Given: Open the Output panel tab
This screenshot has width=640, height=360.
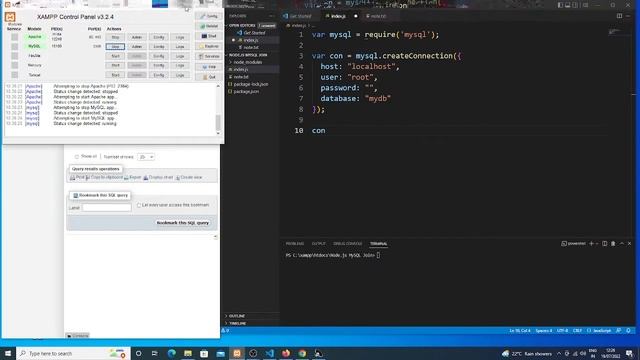Looking at the screenshot, I should tap(319, 244).
